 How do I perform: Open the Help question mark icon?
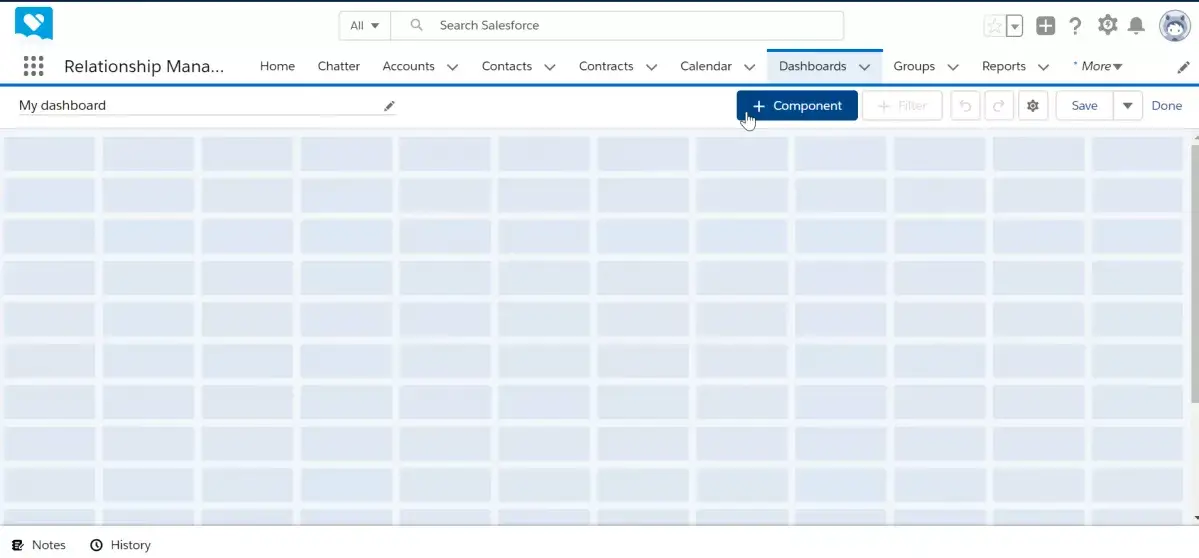pos(1075,26)
